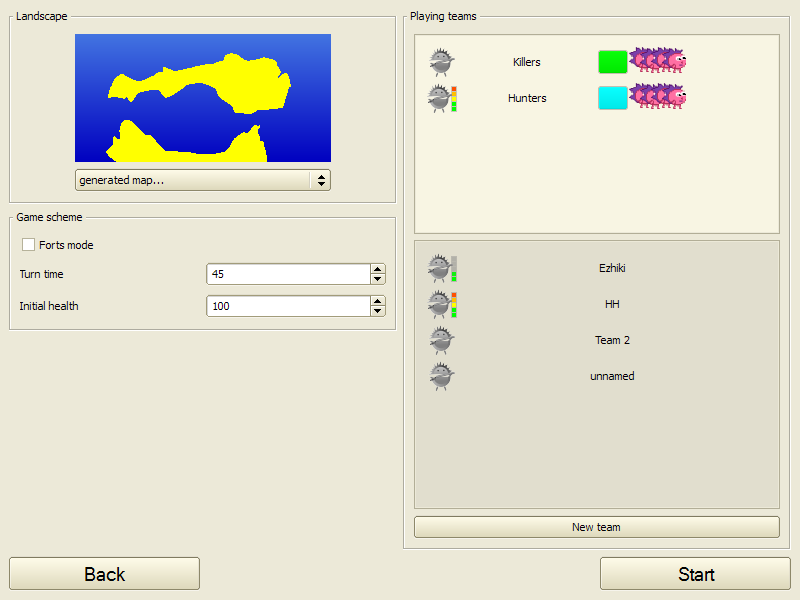Increase the Turn time value
800x600 pixels.
(x=378, y=269)
